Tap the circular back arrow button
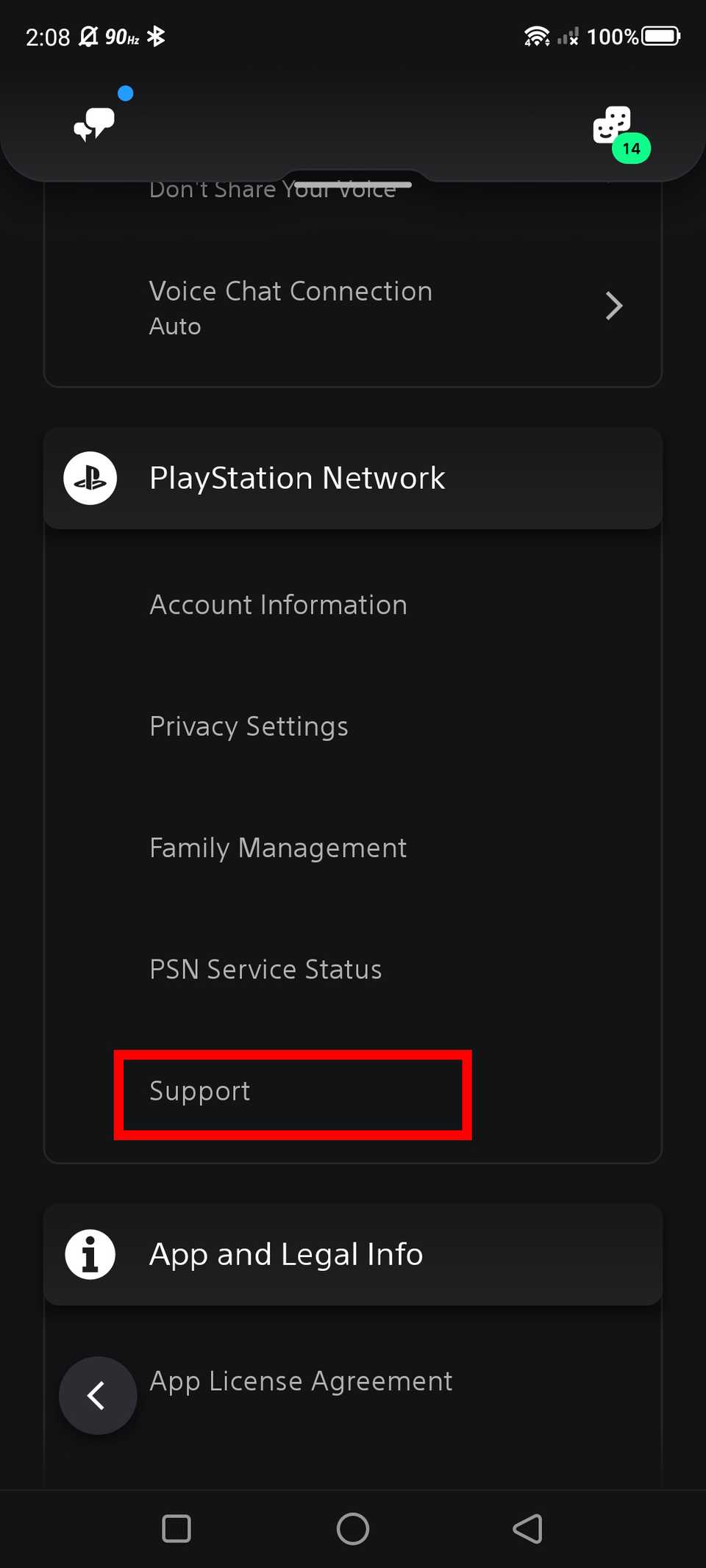This screenshot has width=706, height=1568. pos(98,1395)
